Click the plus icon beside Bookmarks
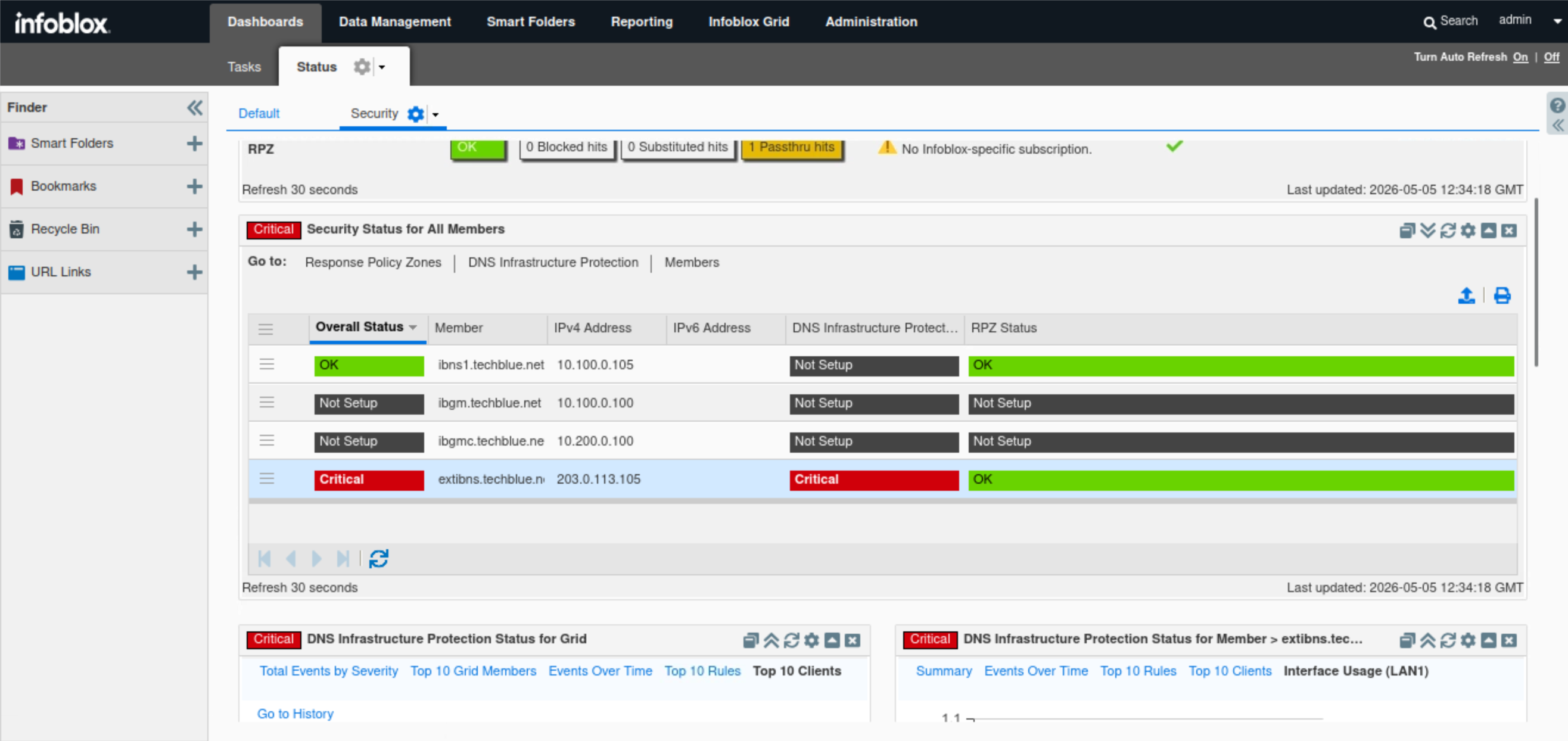 point(194,186)
